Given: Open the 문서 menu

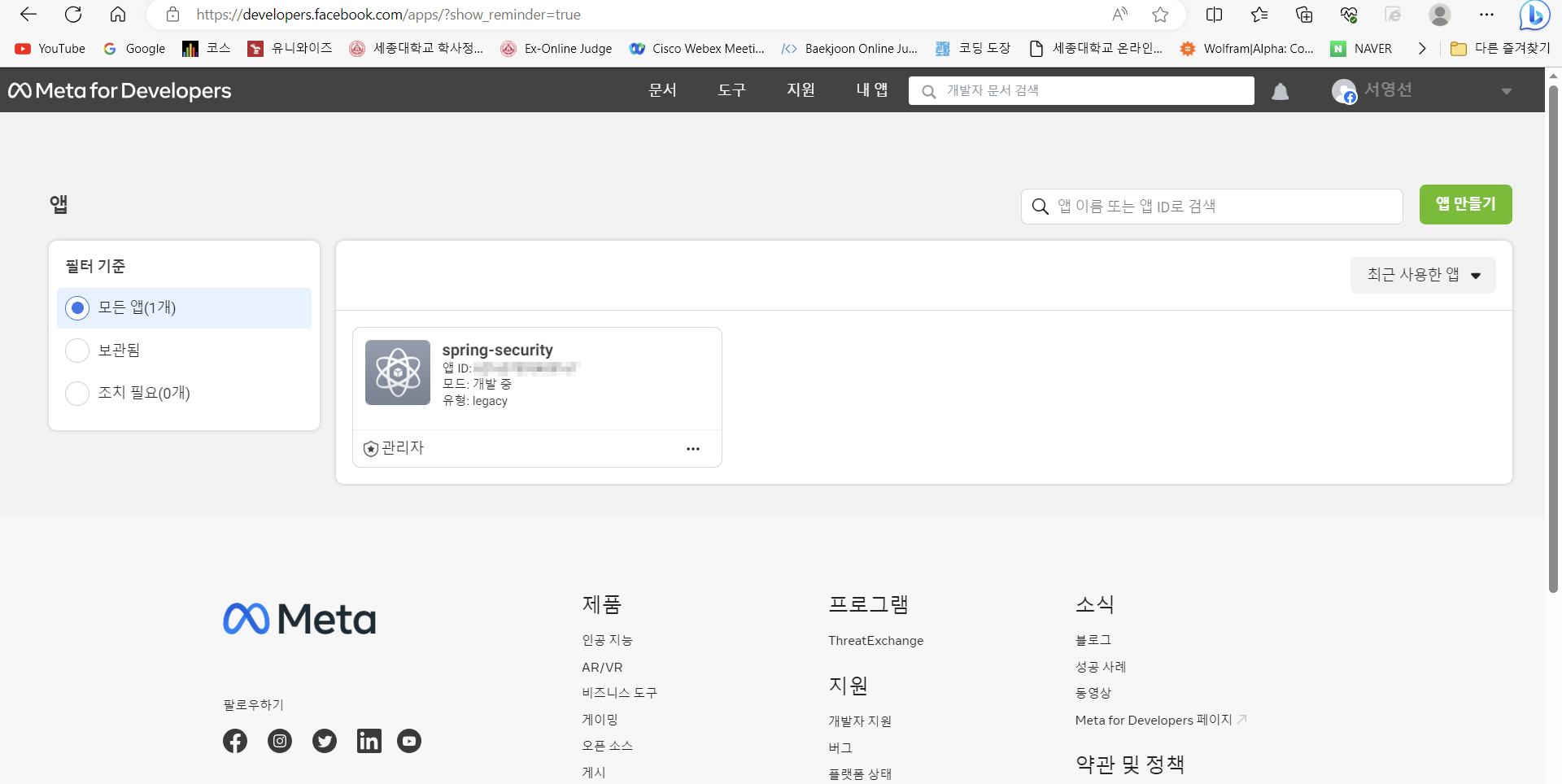Looking at the screenshot, I should [663, 90].
